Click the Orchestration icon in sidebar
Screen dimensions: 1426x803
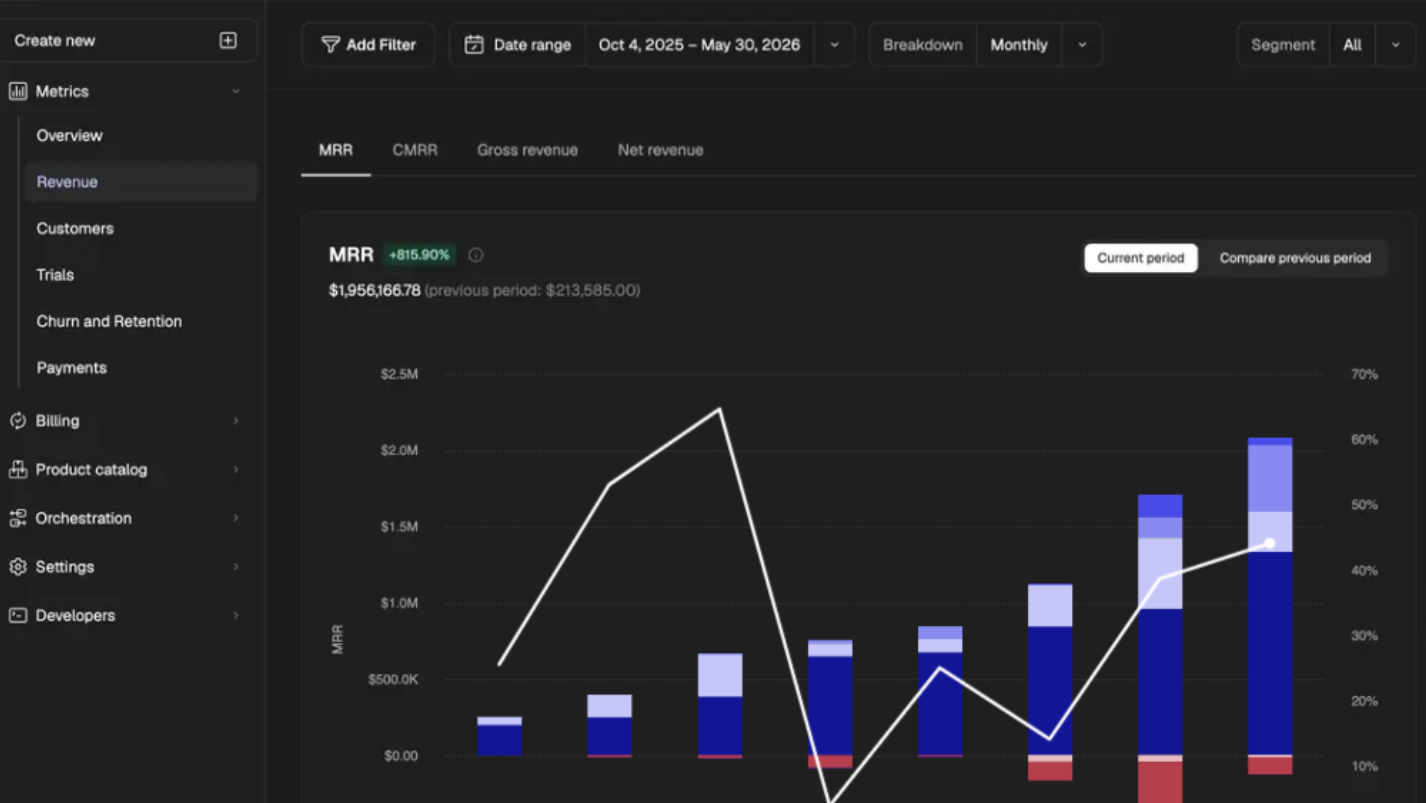pyautogui.click(x=18, y=518)
